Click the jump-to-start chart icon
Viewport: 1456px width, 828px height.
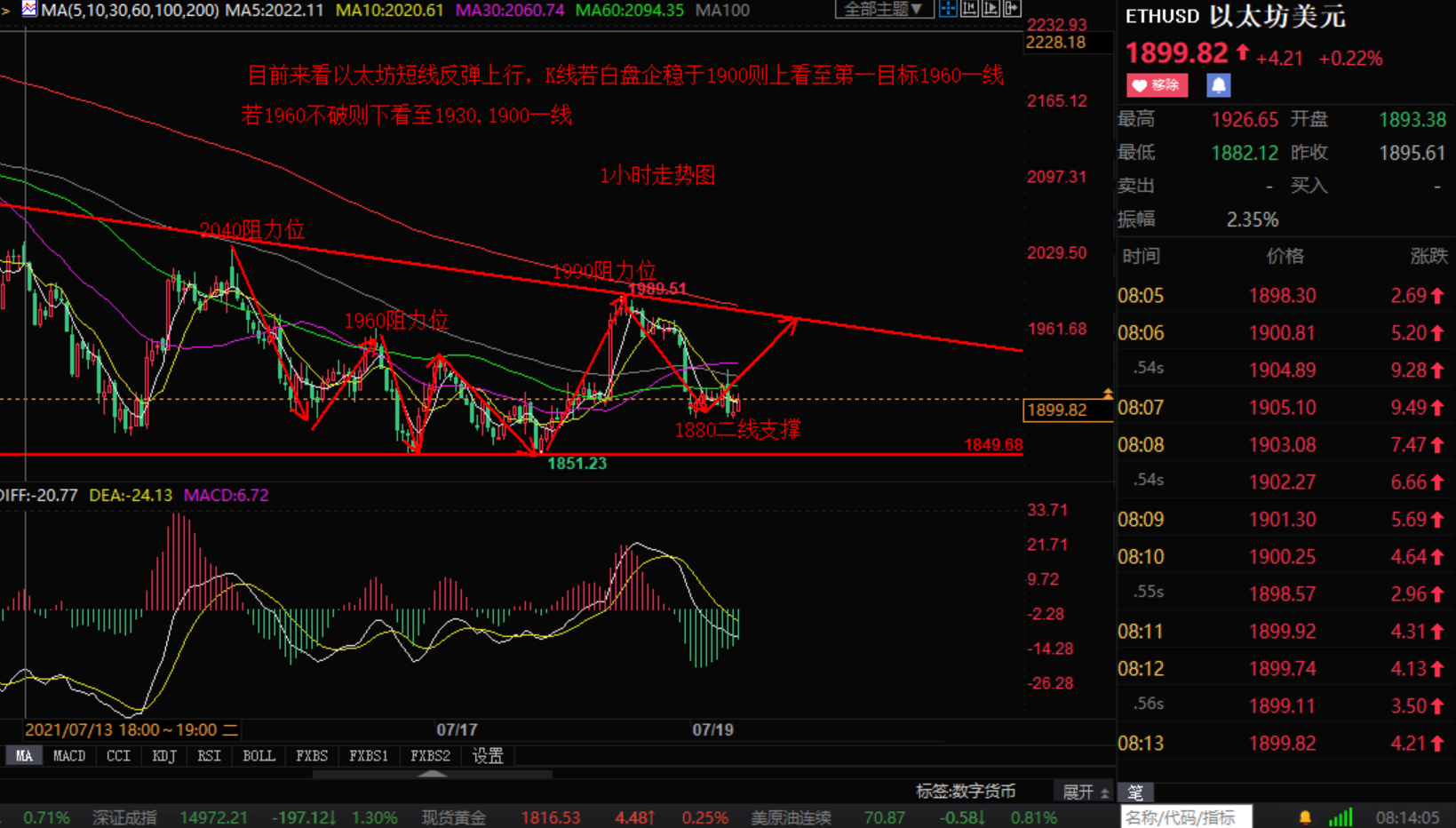[x=969, y=9]
